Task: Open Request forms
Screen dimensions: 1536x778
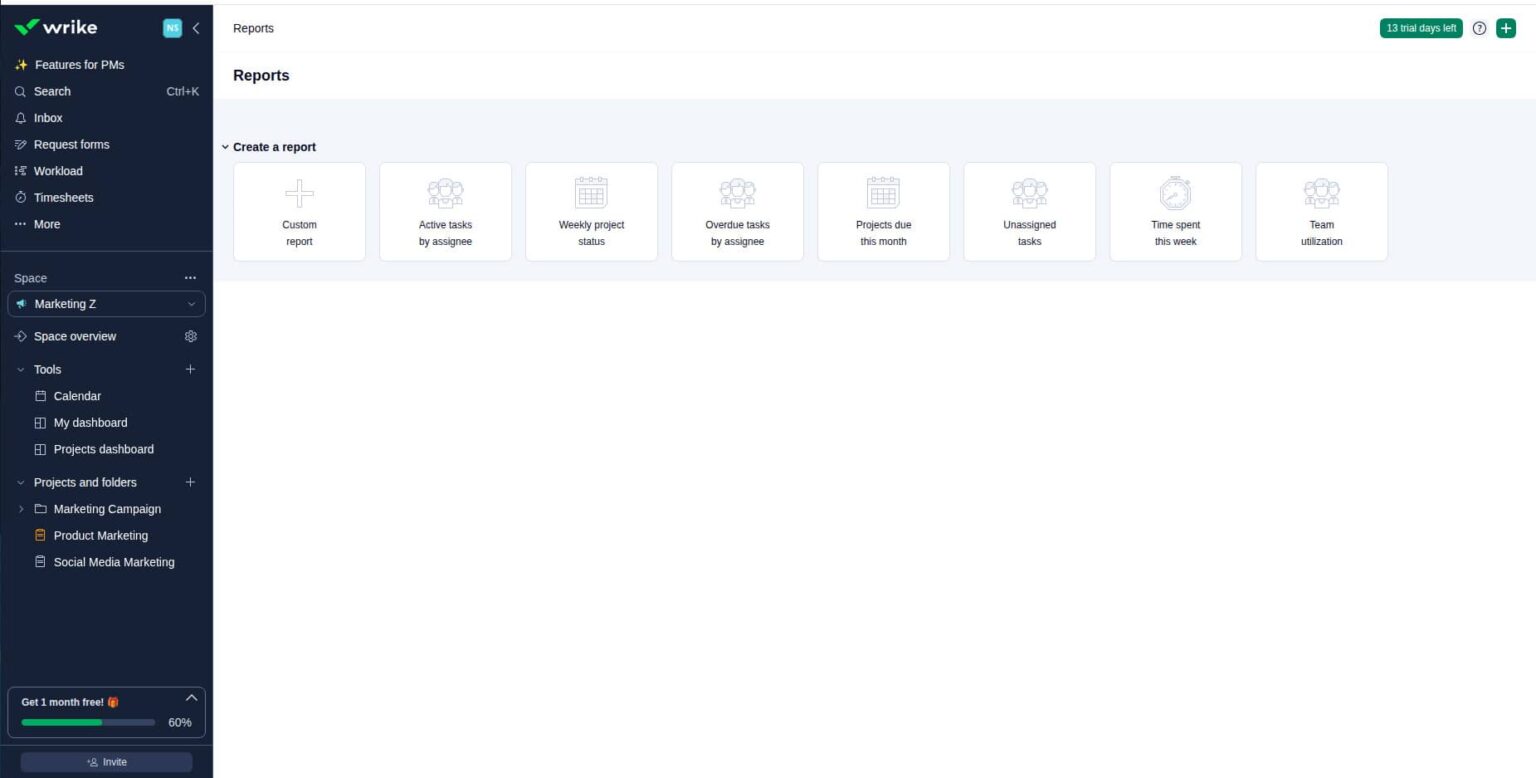Action: click(71, 144)
